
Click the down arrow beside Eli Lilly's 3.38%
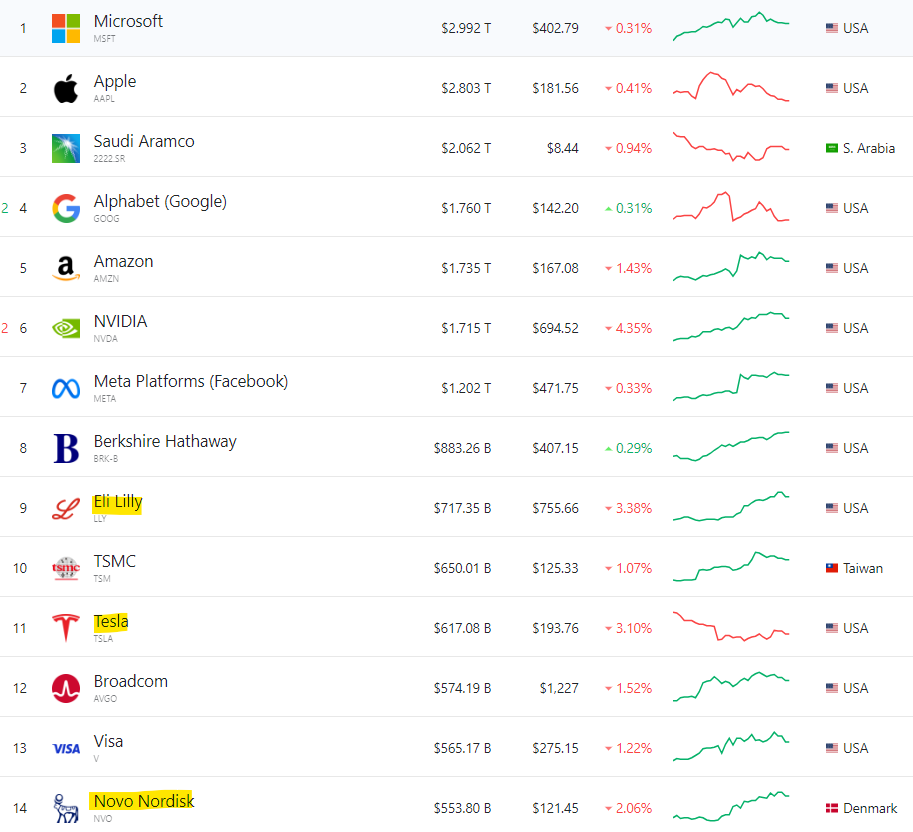[608, 509]
